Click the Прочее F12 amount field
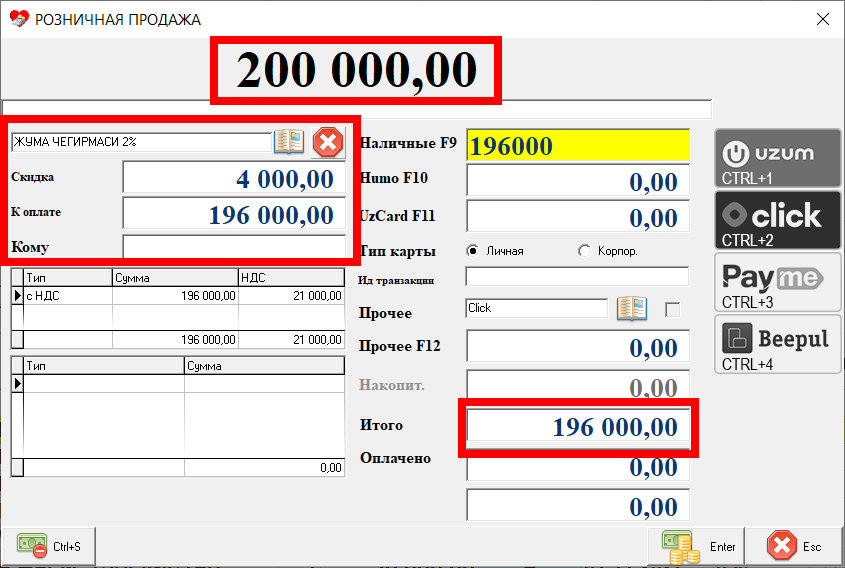The height and width of the screenshot is (568, 845). point(578,347)
